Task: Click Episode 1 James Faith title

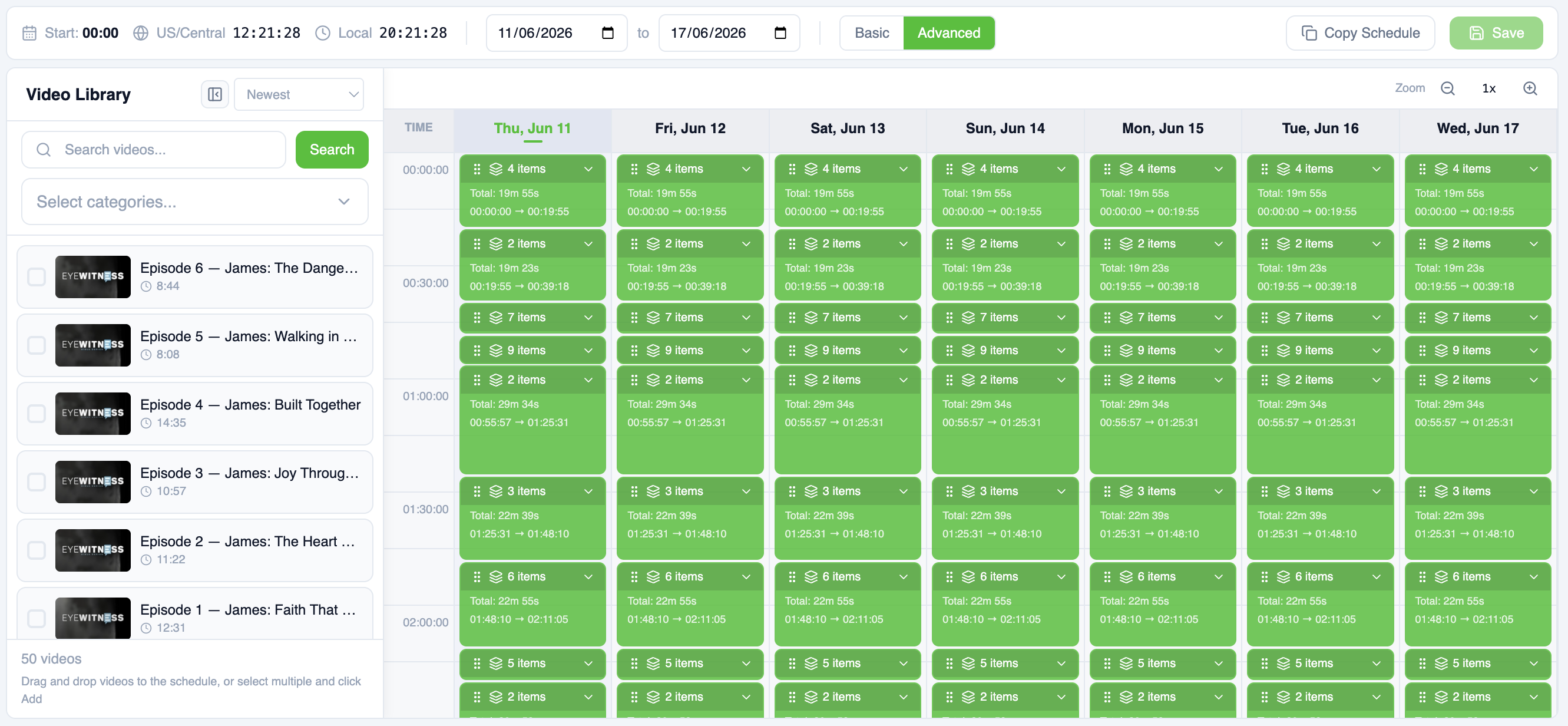Action: [x=249, y=610]
